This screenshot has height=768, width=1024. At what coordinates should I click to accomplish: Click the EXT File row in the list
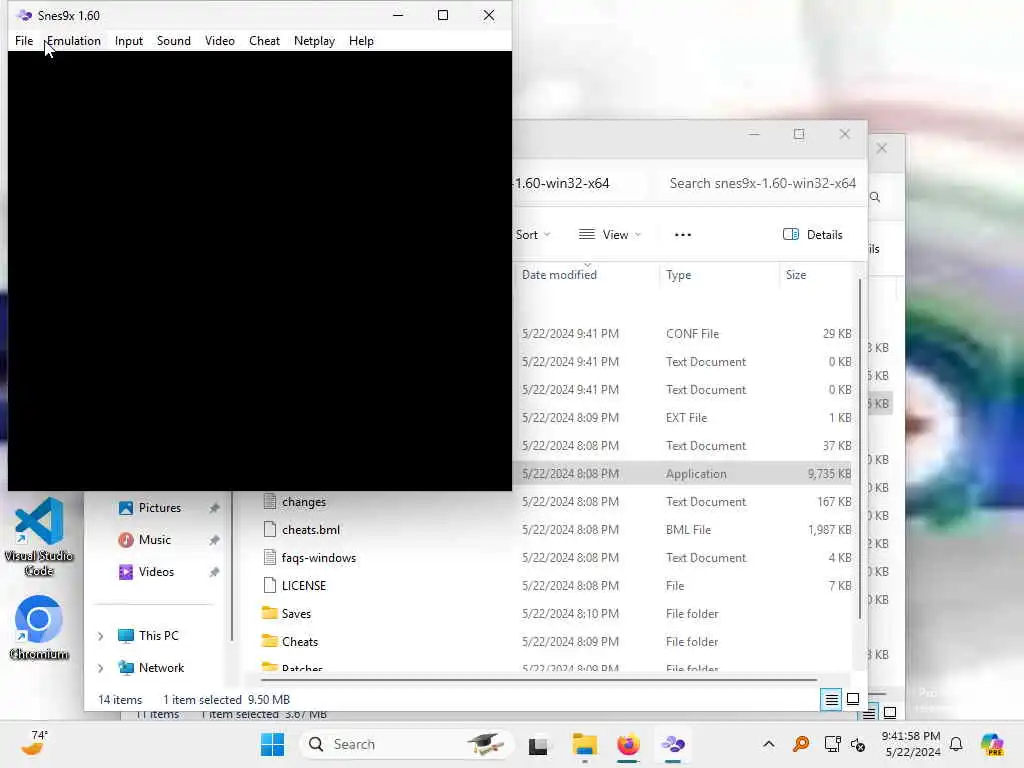pyautogui.click(x=684, y=417)
